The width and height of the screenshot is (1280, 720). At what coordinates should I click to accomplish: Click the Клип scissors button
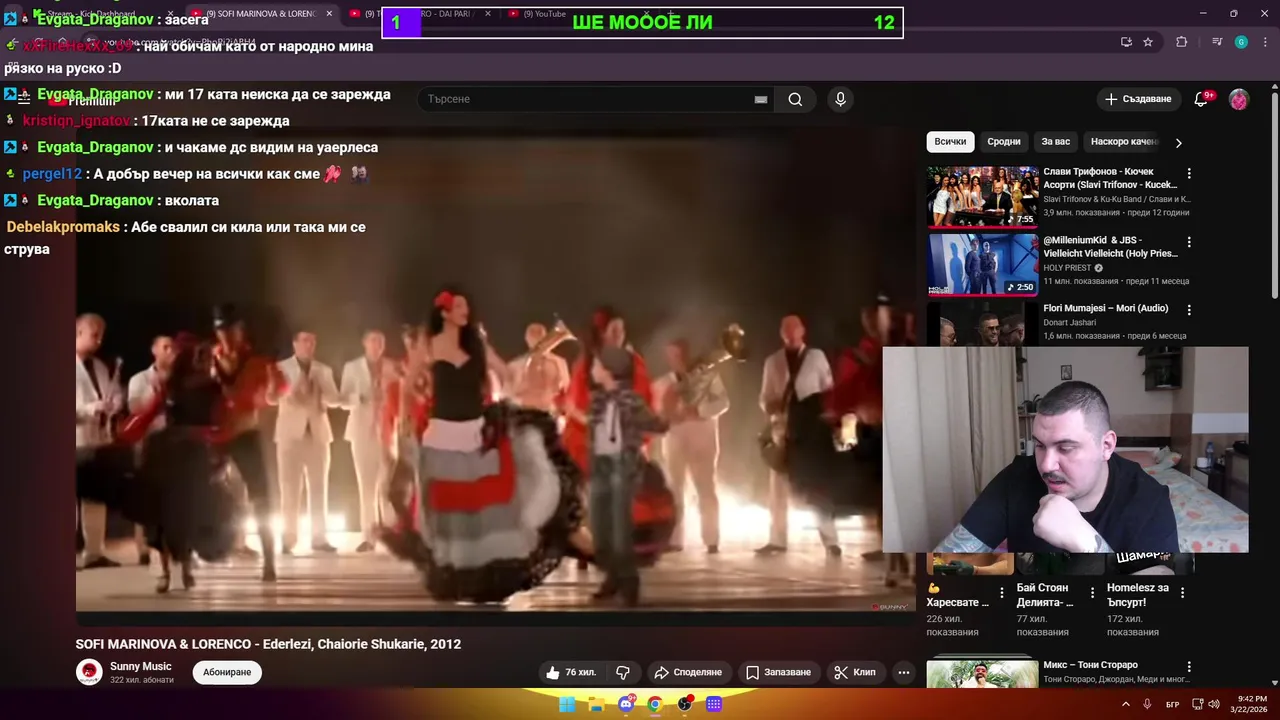click(855, 672)
